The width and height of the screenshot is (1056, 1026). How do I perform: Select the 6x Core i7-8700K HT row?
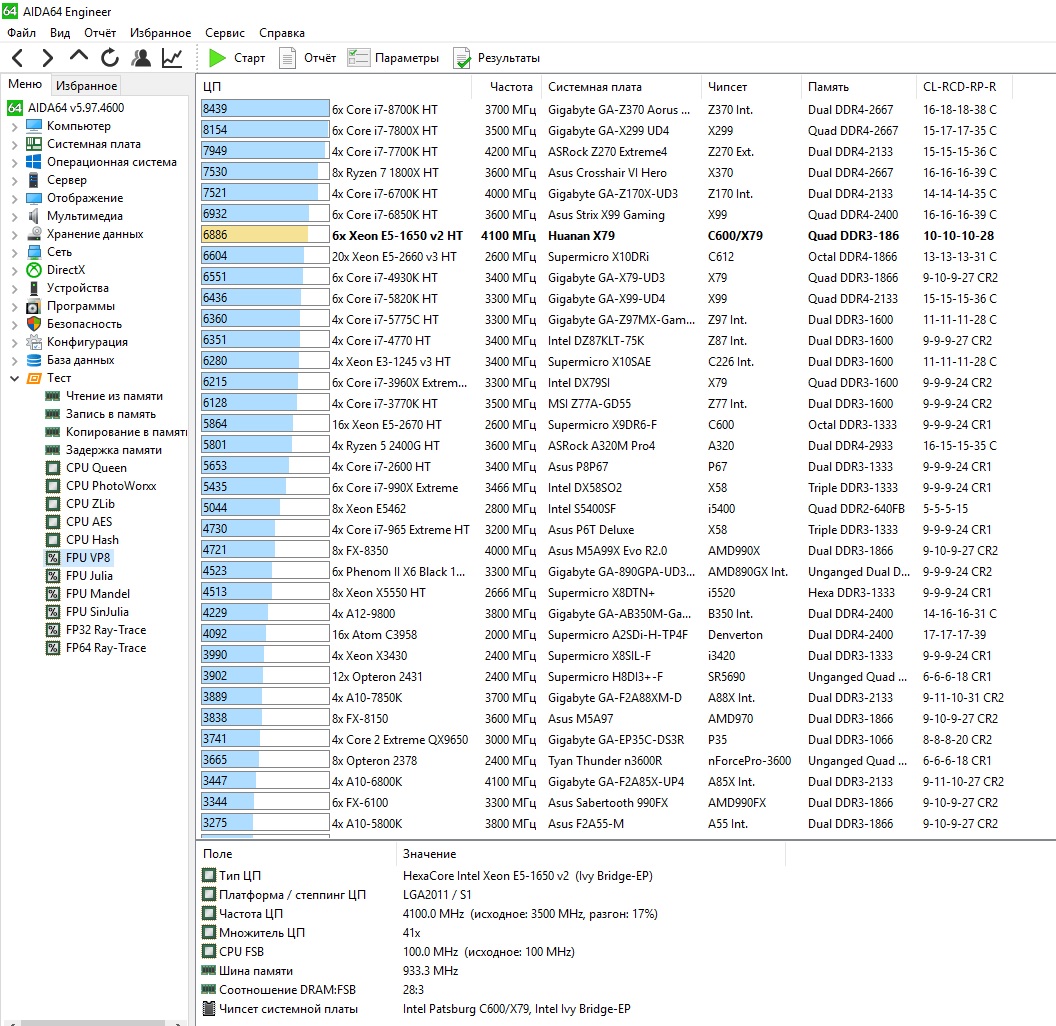click(x=602, y=109)
